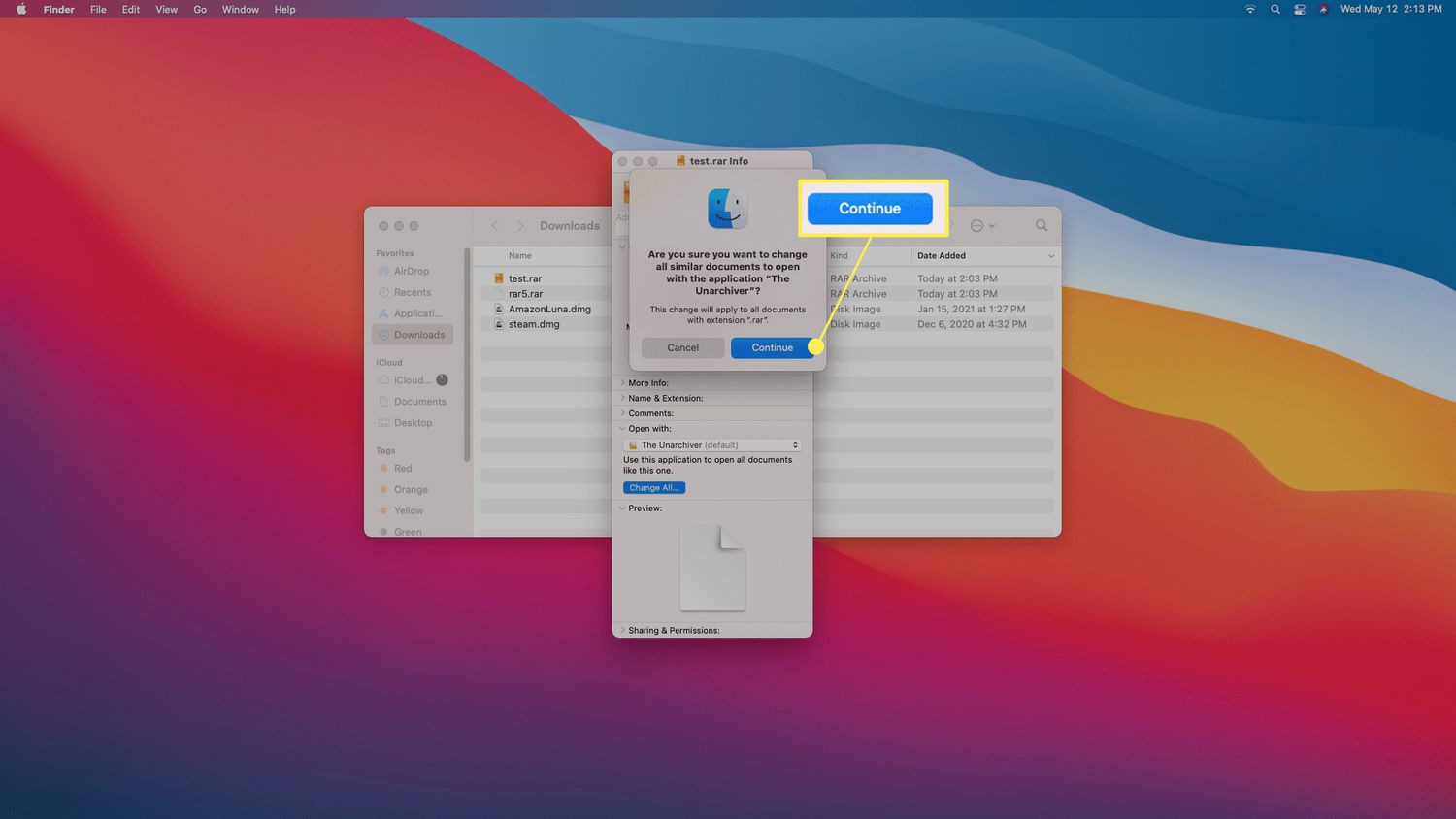
Task: Click the Finder window search magnifier
Action: pos(1041,226)
